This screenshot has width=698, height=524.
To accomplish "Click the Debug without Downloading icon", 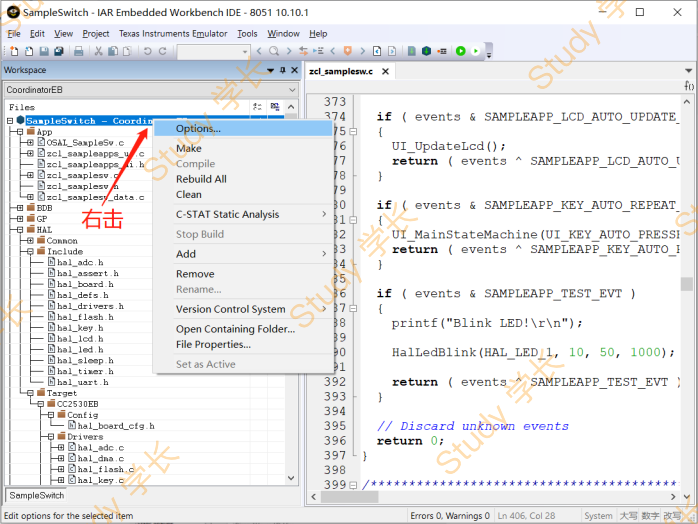I will coord(475,51).
